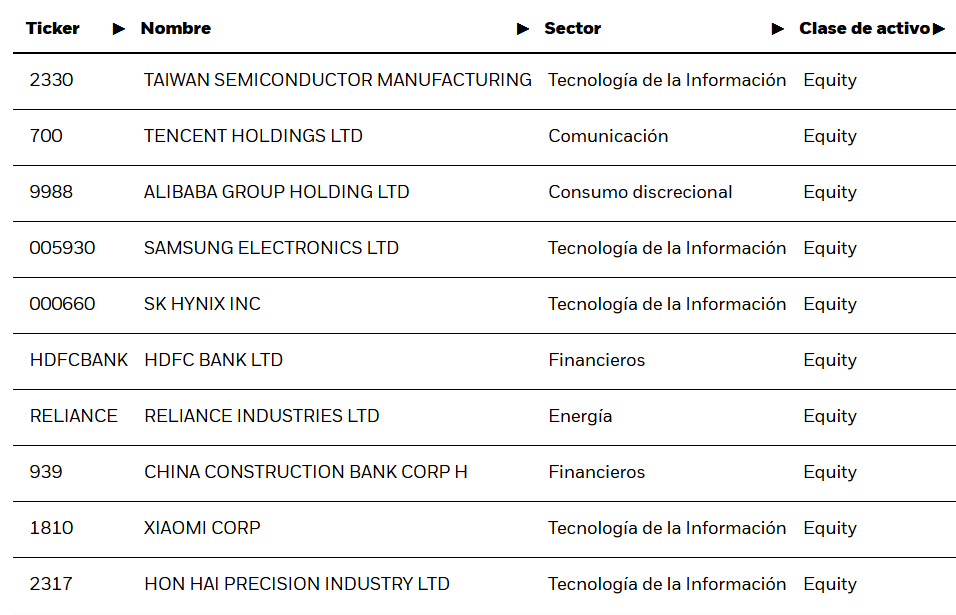
Task: Click the sort arrow beside Clase de activo
Action: 938,29
